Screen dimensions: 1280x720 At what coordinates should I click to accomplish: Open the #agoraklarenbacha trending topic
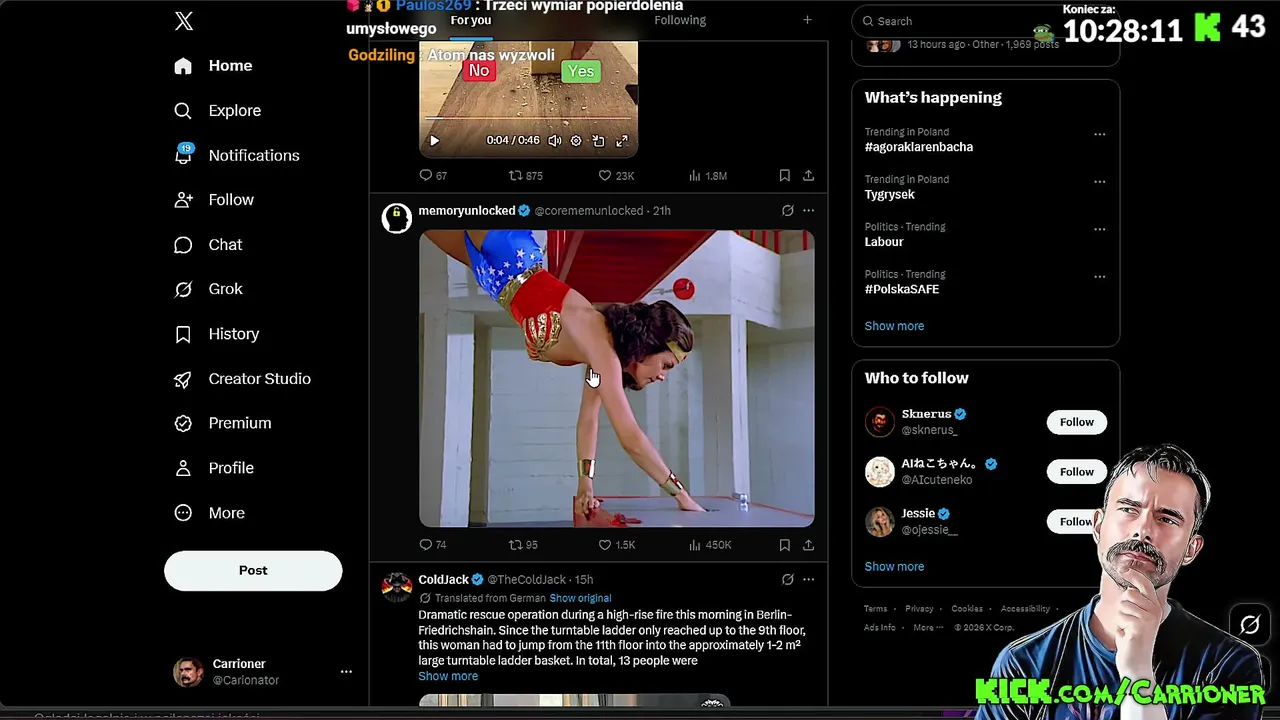click(919, 147)
